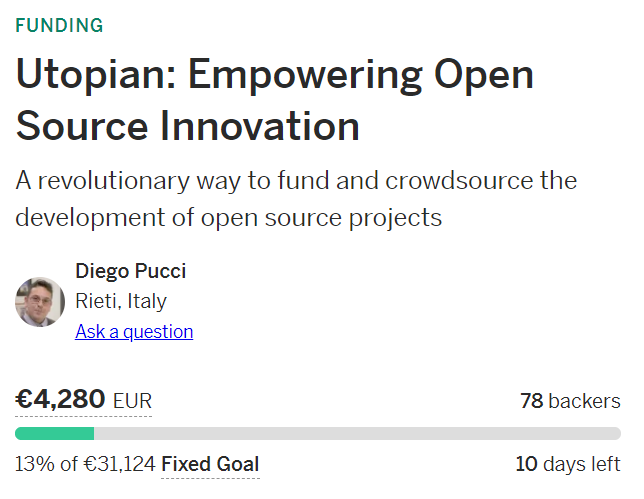Click the Utopian campaign title heading
Viewport: 644px width, 499px height.
[x=274, y=100]
